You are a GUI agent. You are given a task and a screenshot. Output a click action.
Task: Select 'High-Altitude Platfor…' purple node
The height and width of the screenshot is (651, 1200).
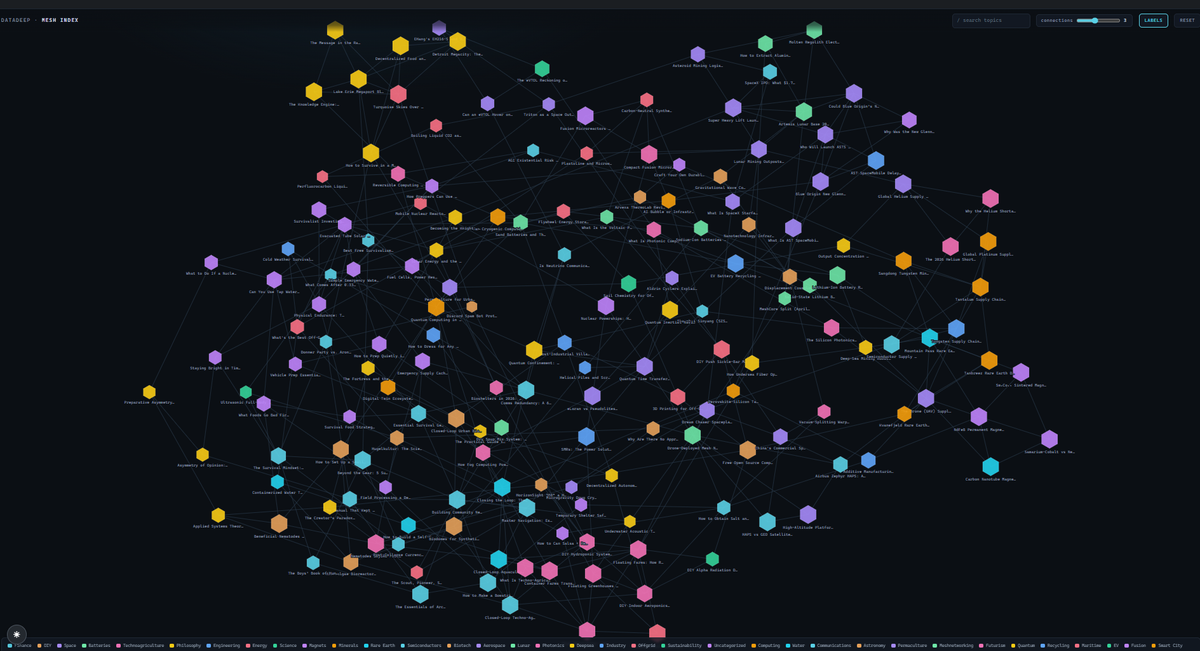click(808, 514)
